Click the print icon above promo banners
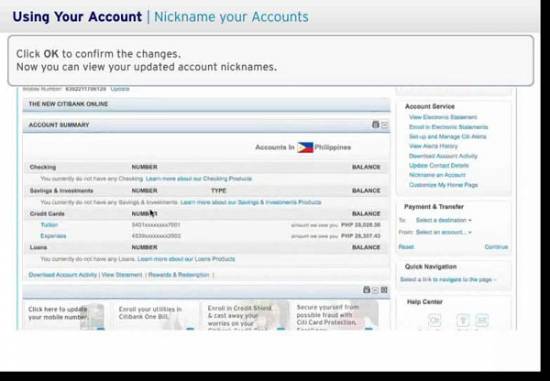Viewport: 550px width, 381px height. tap(367, 290)
